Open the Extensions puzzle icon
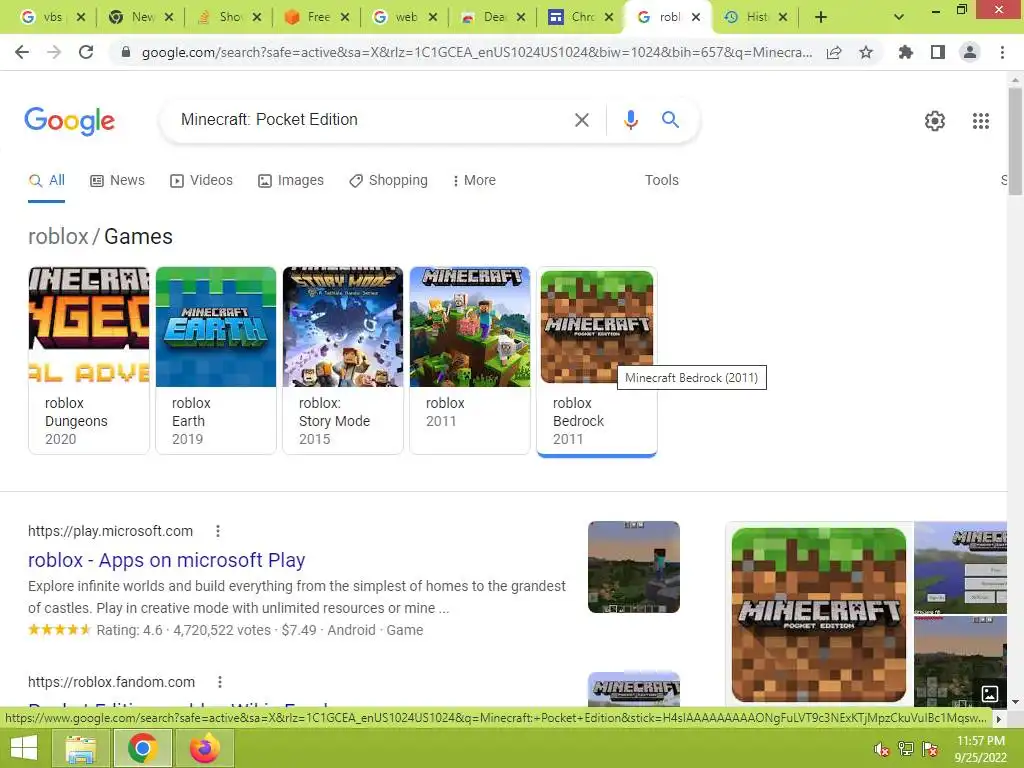Screen dimensions: 1024x768 [x=906, y=52]
